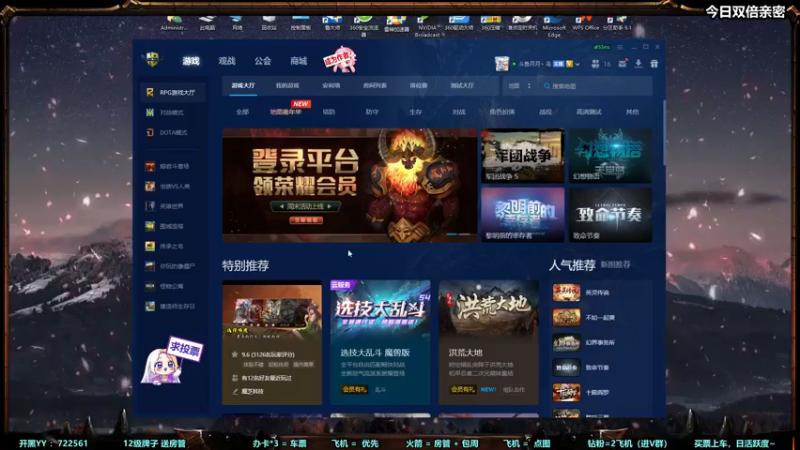Screen dimensions: 800x450
Task: Open the friends icon showing 16
Action: (x=595, y=64)
